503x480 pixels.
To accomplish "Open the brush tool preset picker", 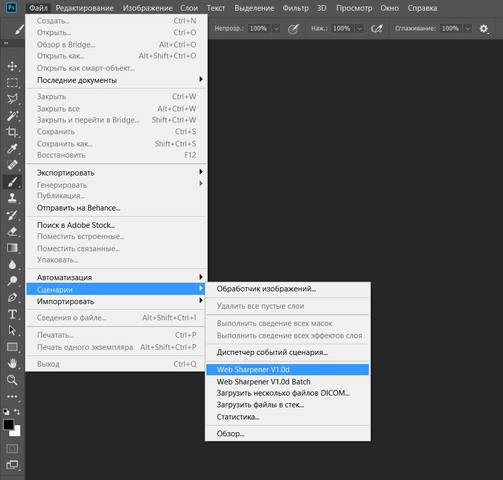I will pyautogui.click(x=19, y=29).
